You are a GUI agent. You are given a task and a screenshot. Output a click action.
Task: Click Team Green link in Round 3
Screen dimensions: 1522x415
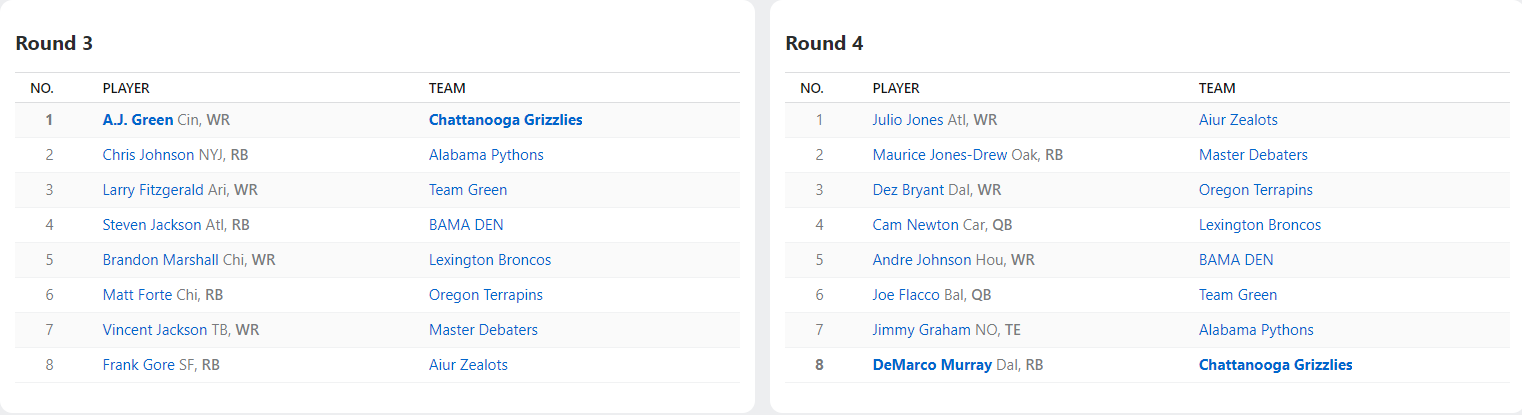coord(467,190)
